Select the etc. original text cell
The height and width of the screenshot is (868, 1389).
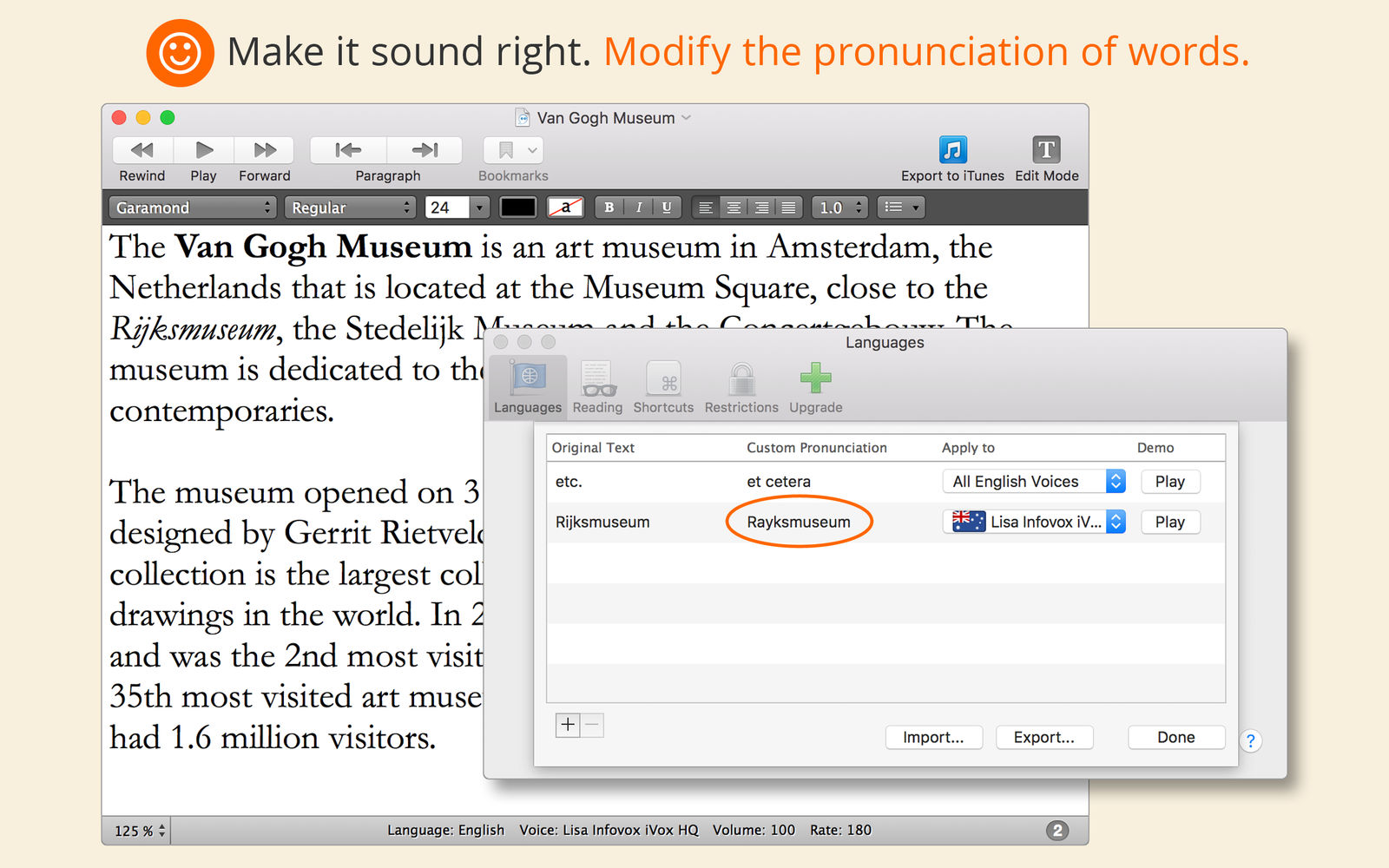pos(569,482)
